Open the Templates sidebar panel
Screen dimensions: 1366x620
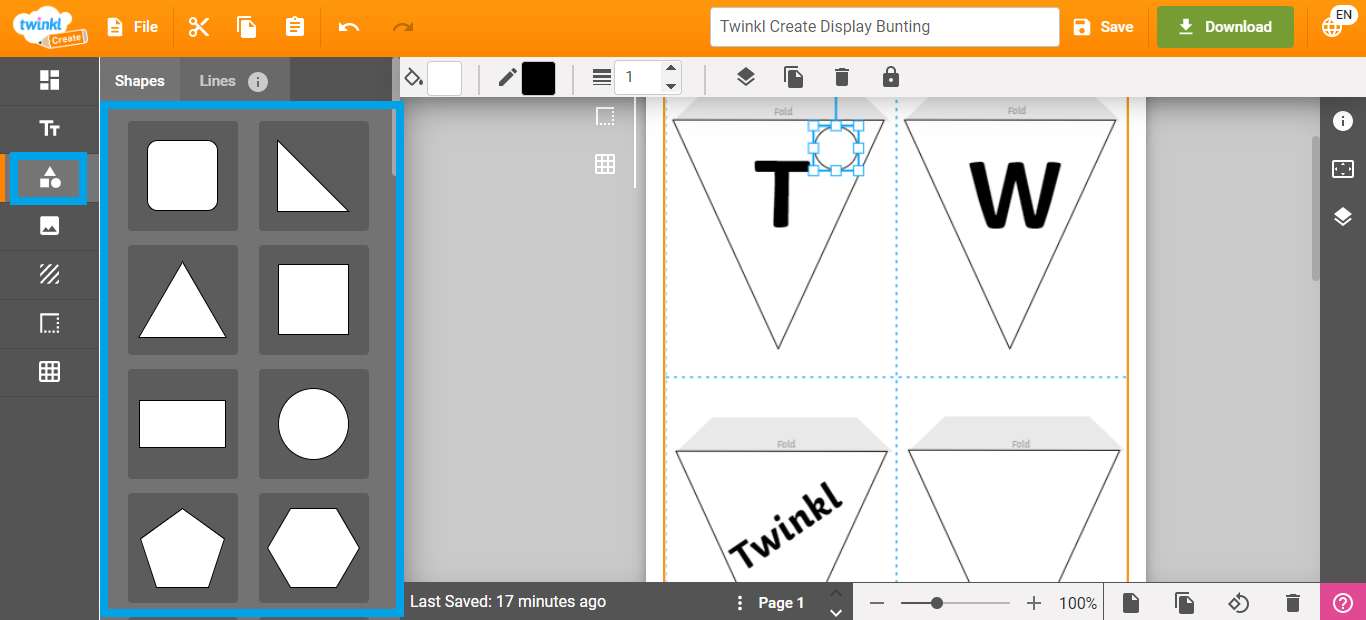(49, 81)
